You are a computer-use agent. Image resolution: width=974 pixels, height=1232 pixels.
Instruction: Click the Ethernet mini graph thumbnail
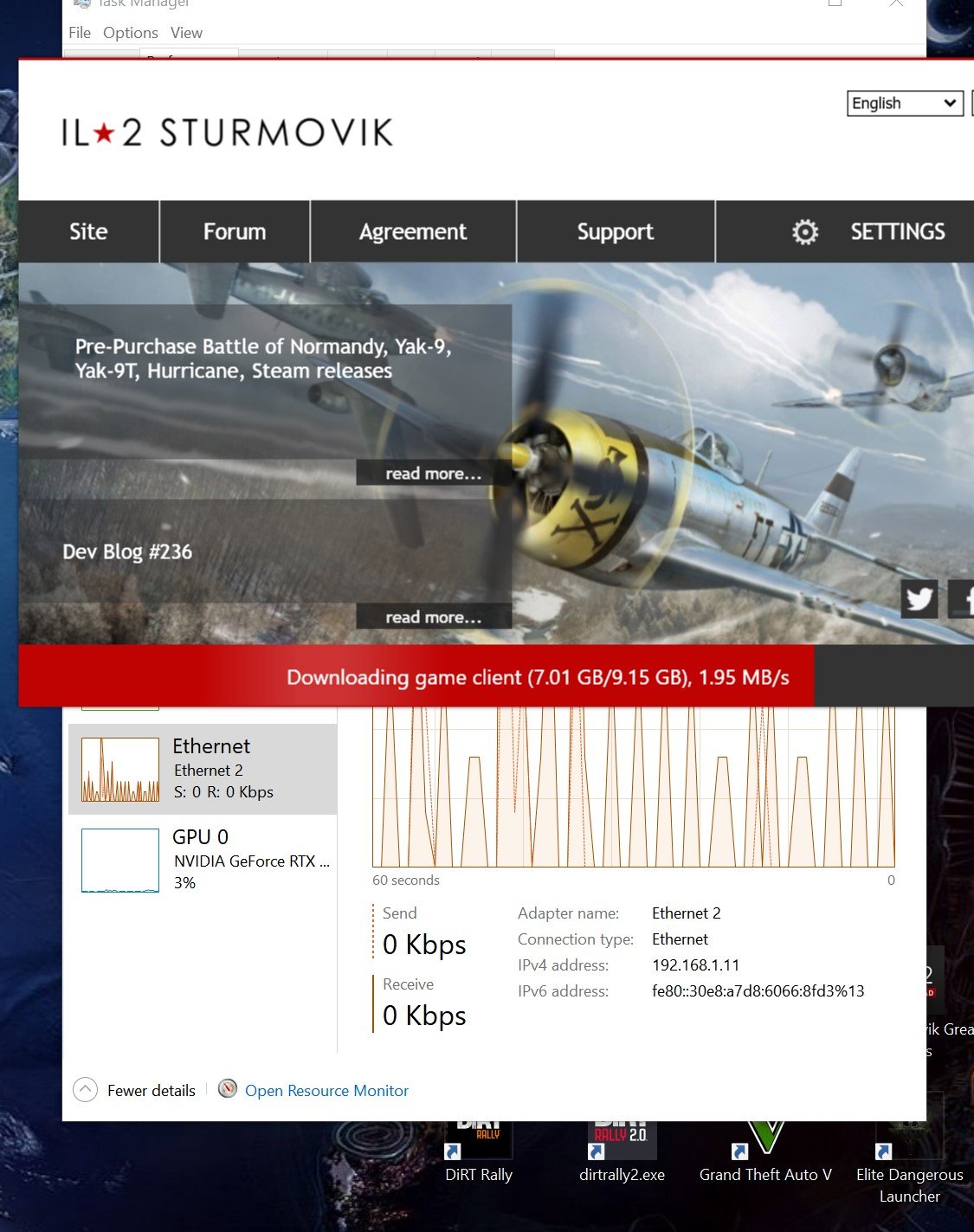120,770
